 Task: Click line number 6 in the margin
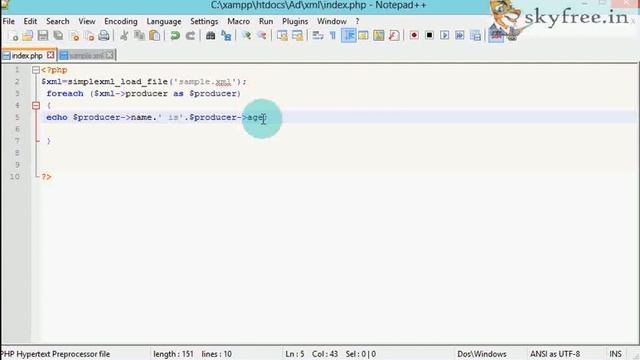coord(17,129)
